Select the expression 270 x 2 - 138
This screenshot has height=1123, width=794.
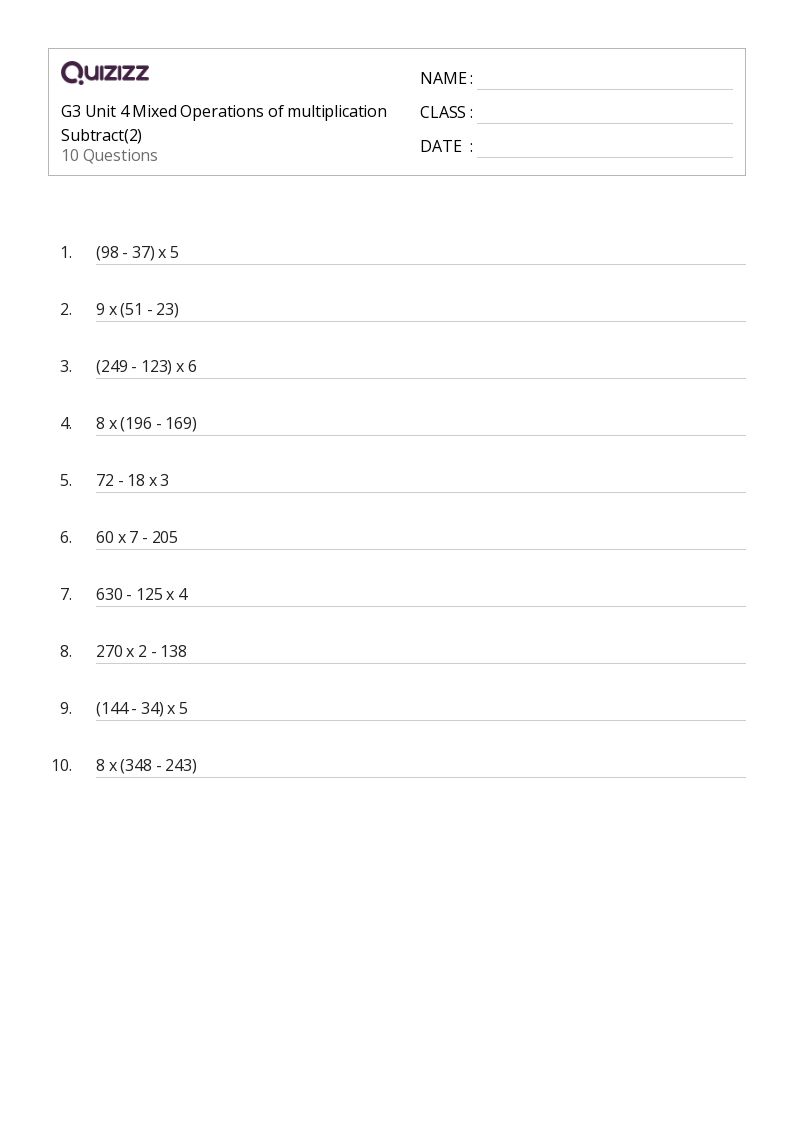(141, 652)
